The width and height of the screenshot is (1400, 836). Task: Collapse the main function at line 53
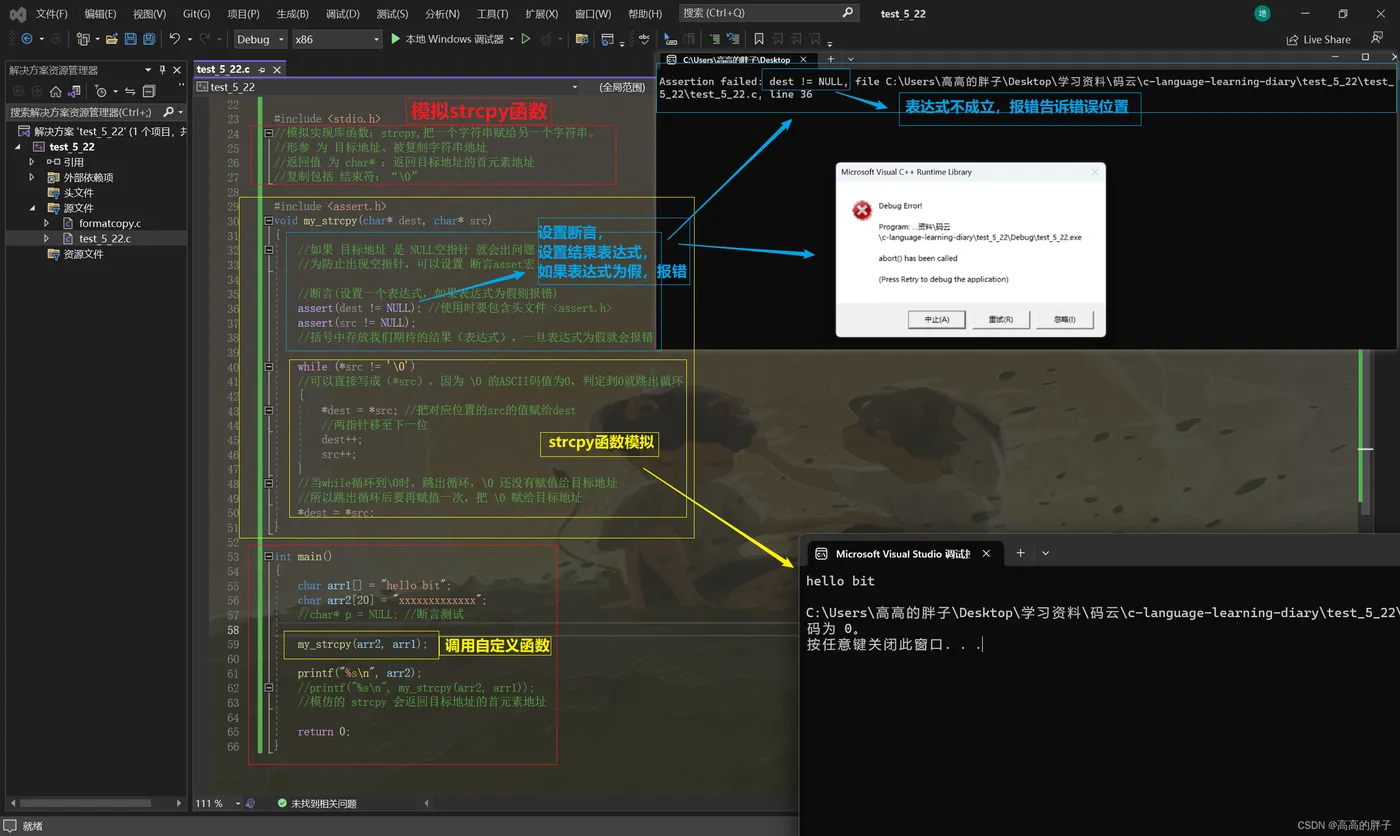[268, 556]
